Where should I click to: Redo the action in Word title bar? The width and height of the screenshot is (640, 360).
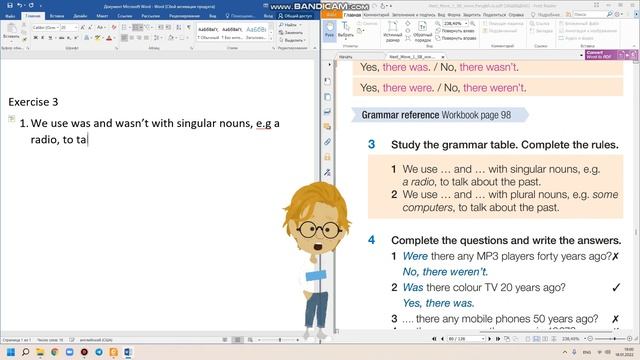tap(31, 5)
